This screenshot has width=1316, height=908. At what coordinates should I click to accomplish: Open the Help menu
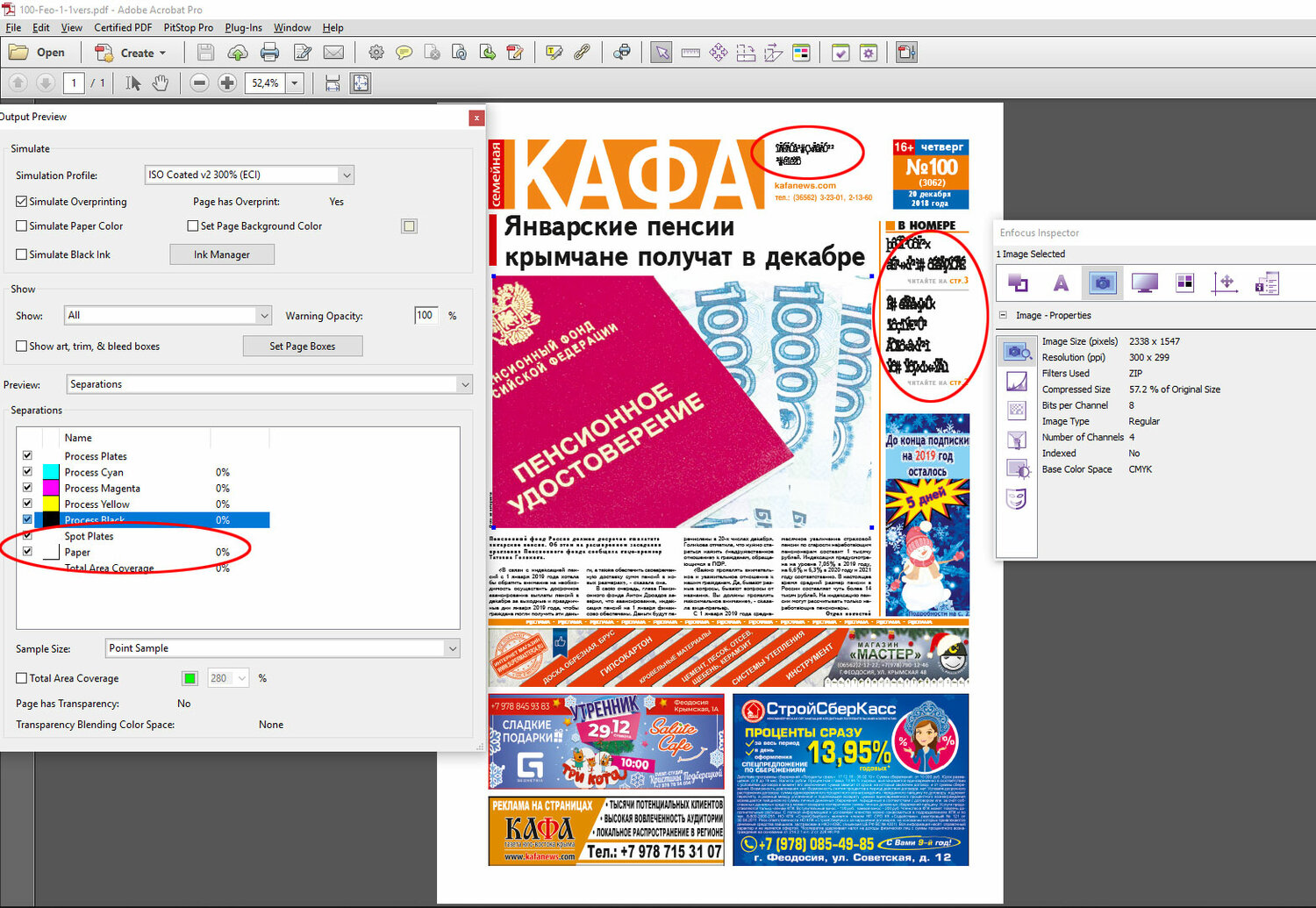tap(333, 27)
